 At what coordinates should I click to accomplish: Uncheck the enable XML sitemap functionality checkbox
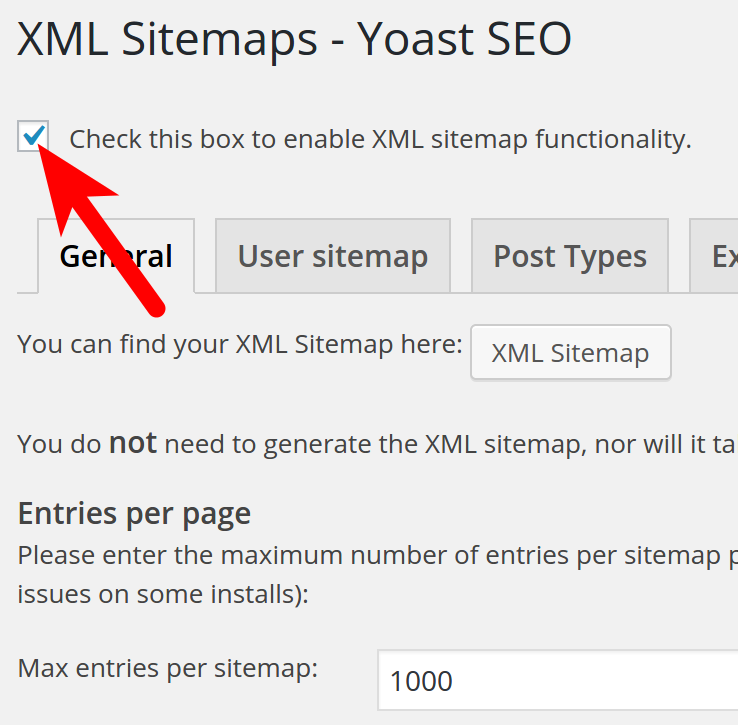click(x=34, y=136)
